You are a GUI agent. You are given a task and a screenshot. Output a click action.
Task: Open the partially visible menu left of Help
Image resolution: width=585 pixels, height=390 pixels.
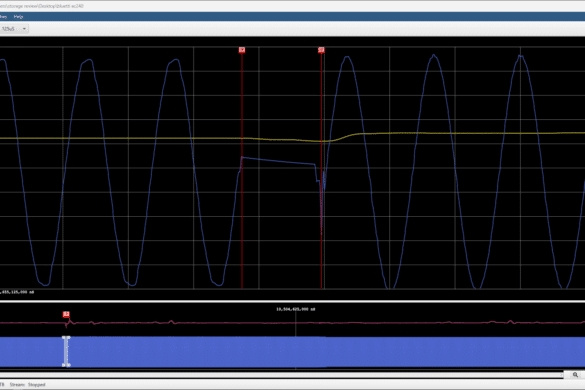click(3, 17)
